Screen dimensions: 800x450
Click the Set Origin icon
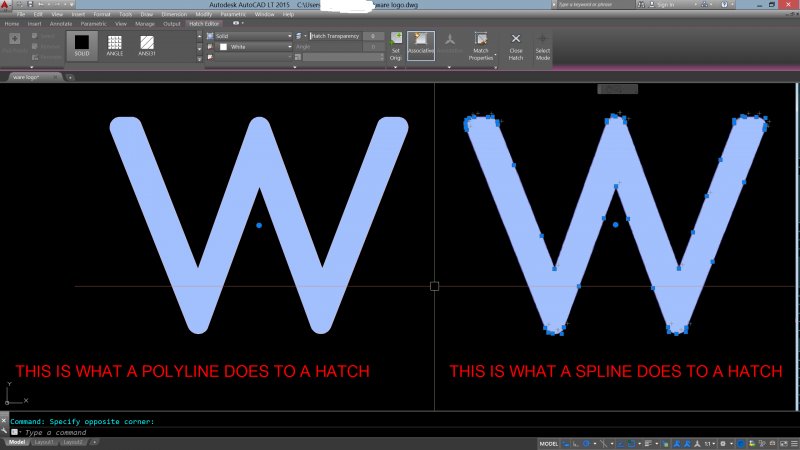click(x=395, y=44)
